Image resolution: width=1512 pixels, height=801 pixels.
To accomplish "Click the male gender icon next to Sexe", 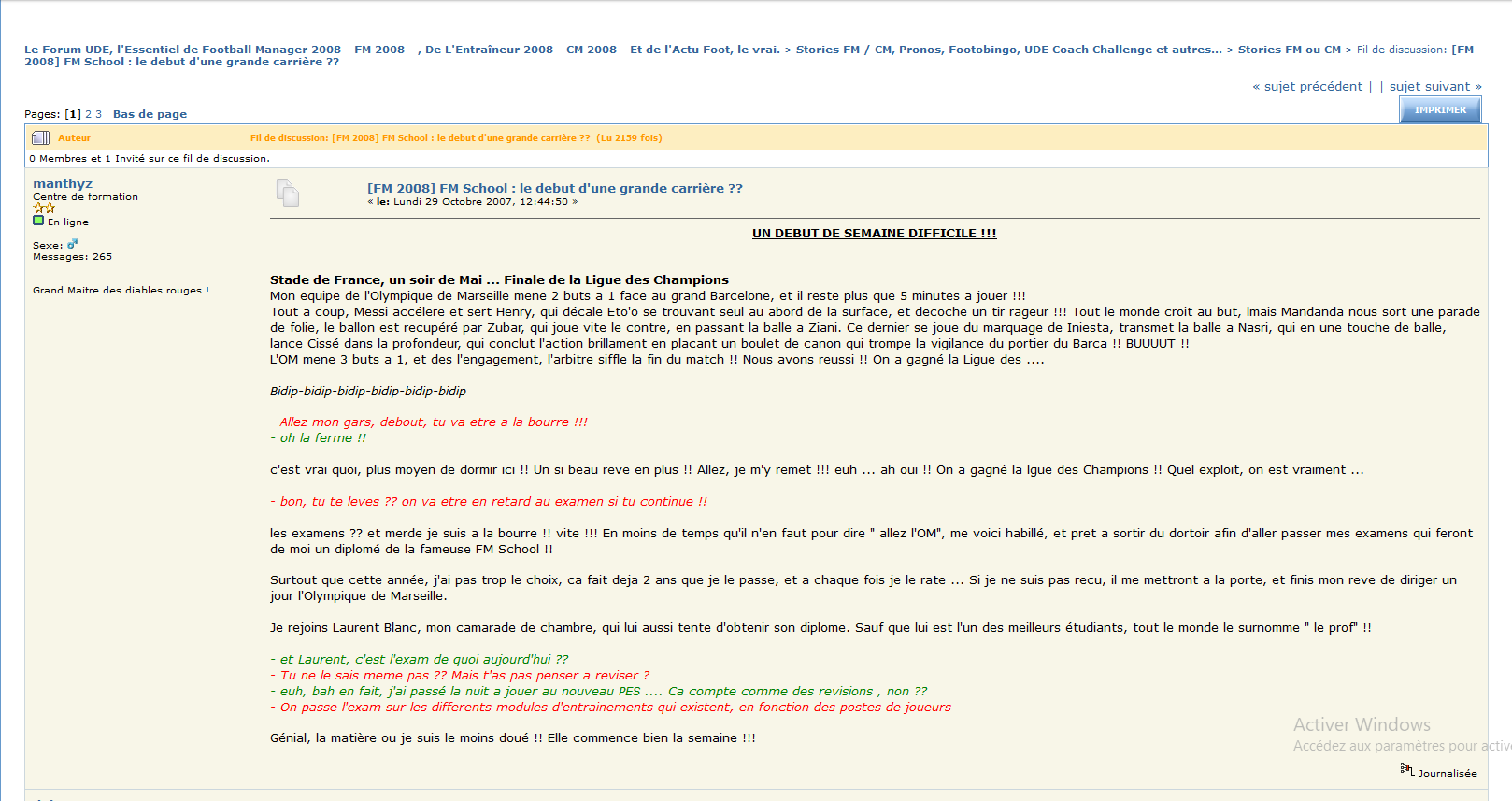I will pyautogui.click(x=72, y=244).
